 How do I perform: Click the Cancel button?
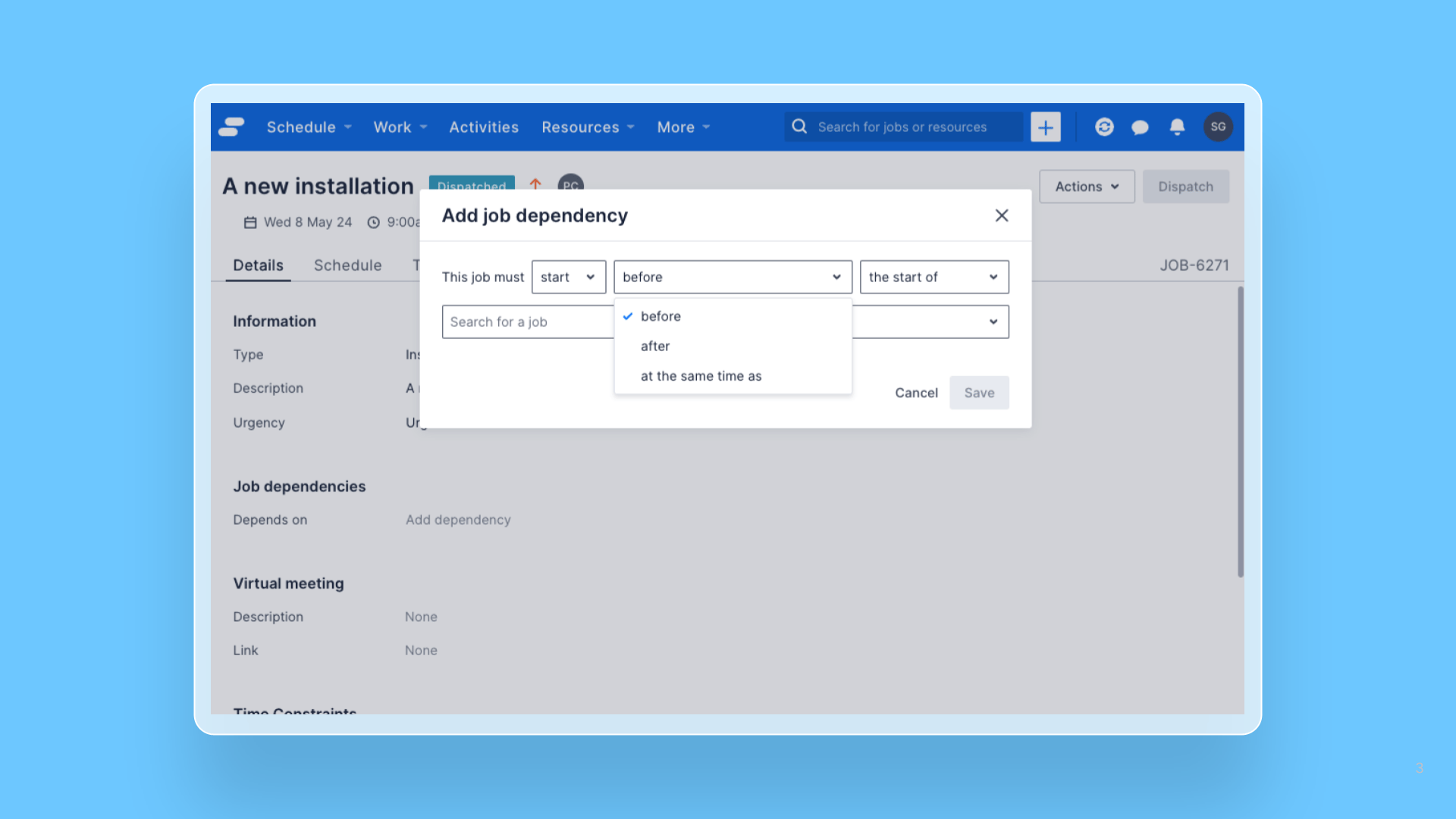(916, 393)
